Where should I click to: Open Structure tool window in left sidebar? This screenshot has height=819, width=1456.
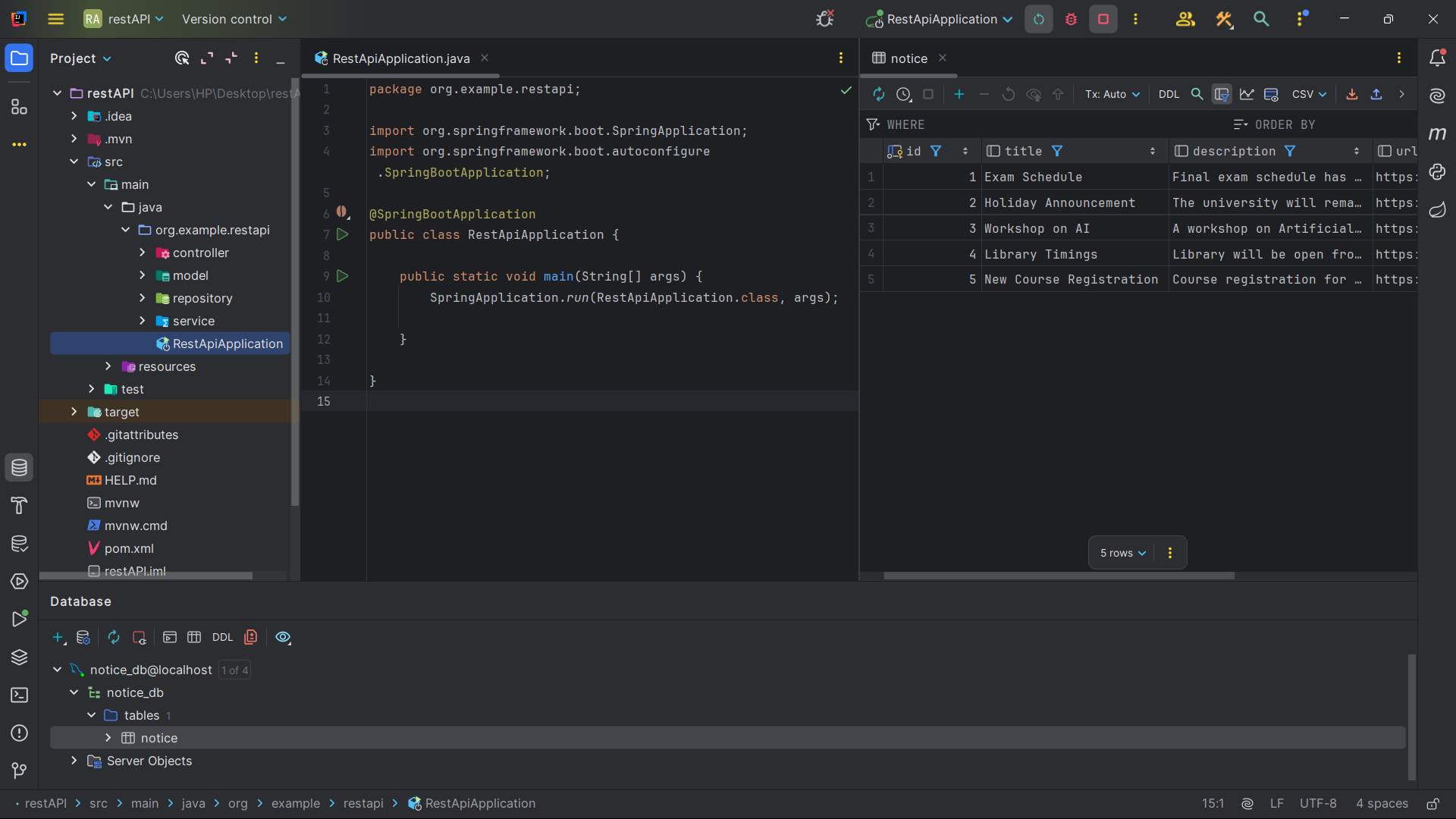point(19,106)
